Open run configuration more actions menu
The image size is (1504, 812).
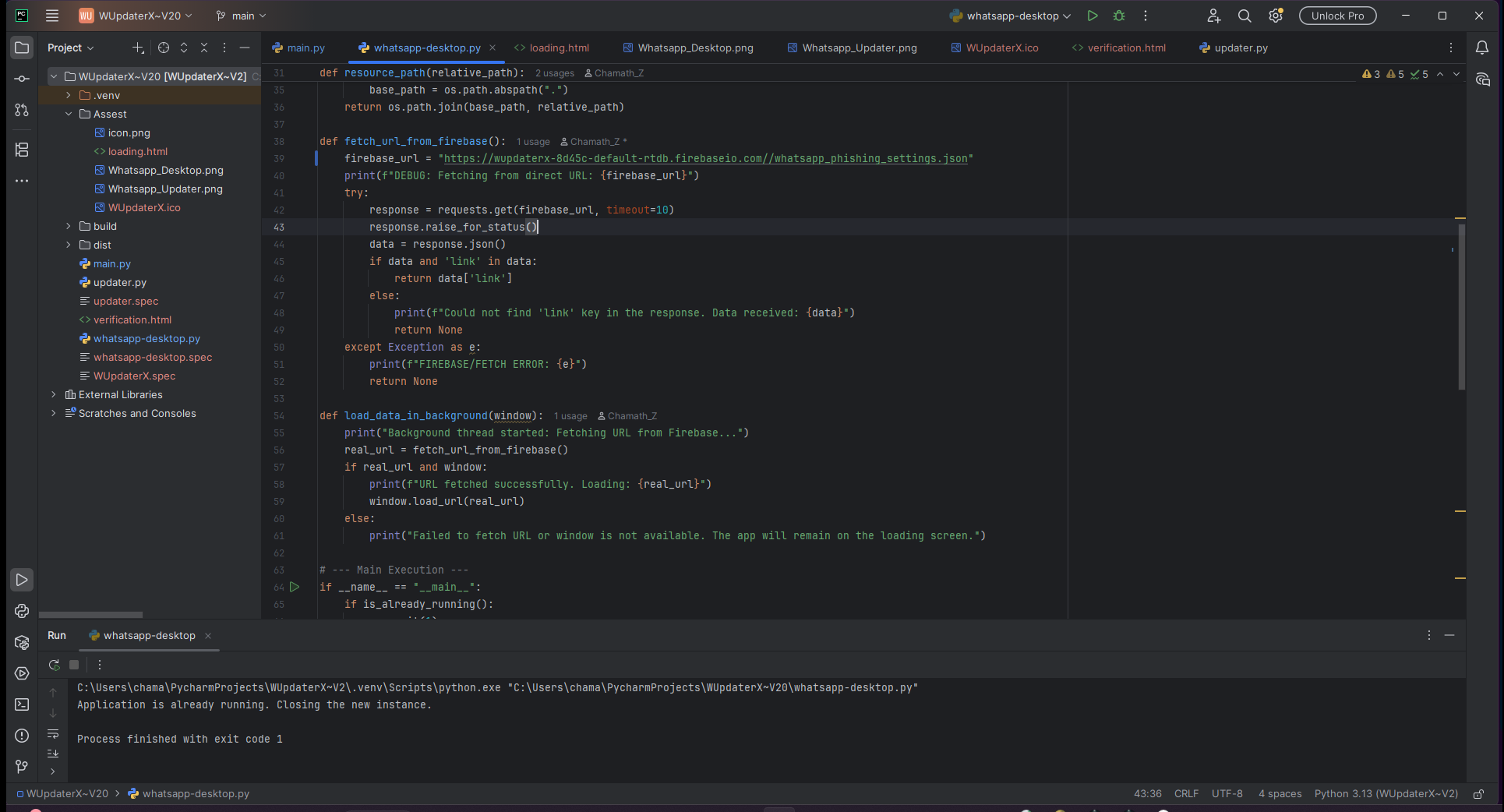click(x=1146, y=16)
